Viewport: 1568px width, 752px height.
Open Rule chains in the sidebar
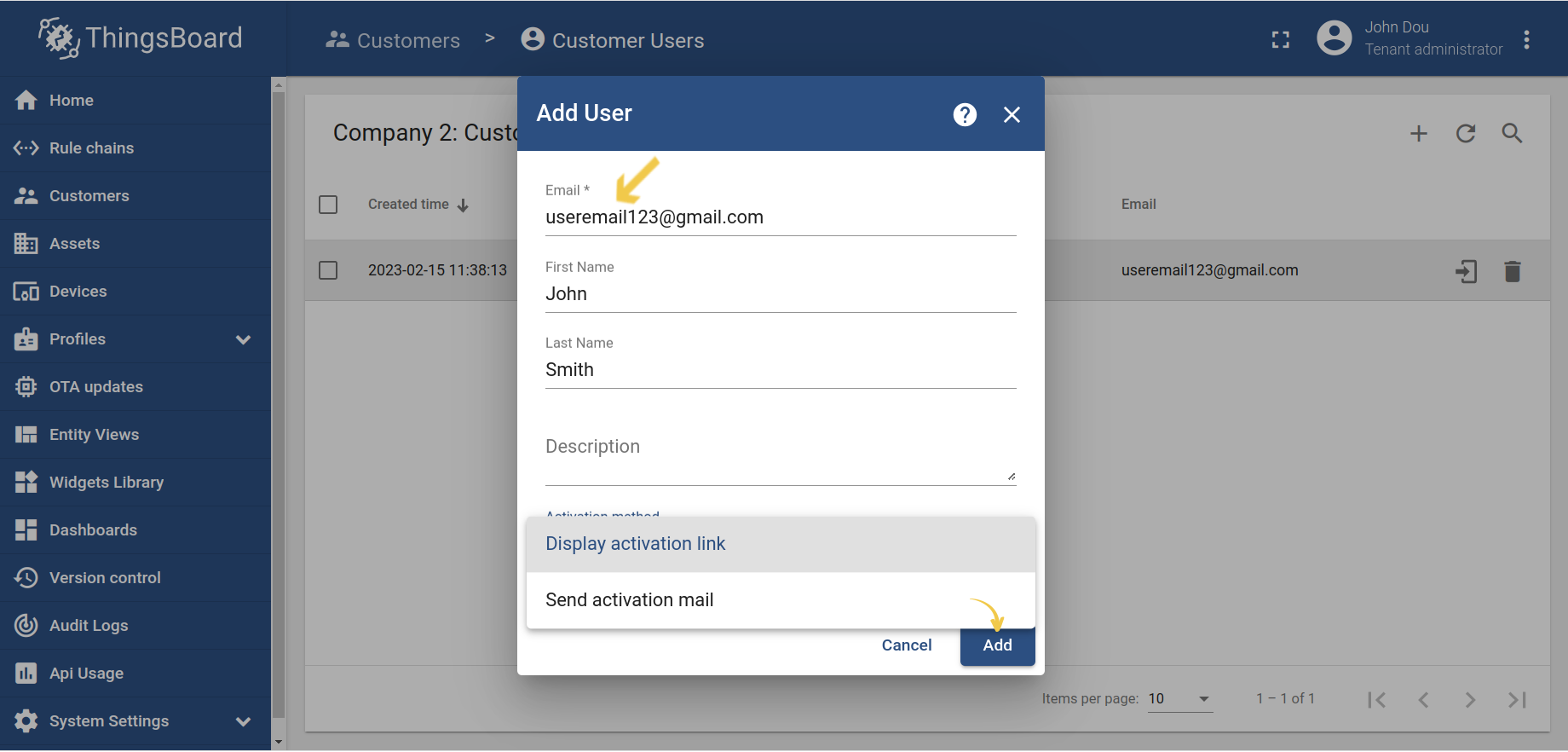(x=91, y=148)
